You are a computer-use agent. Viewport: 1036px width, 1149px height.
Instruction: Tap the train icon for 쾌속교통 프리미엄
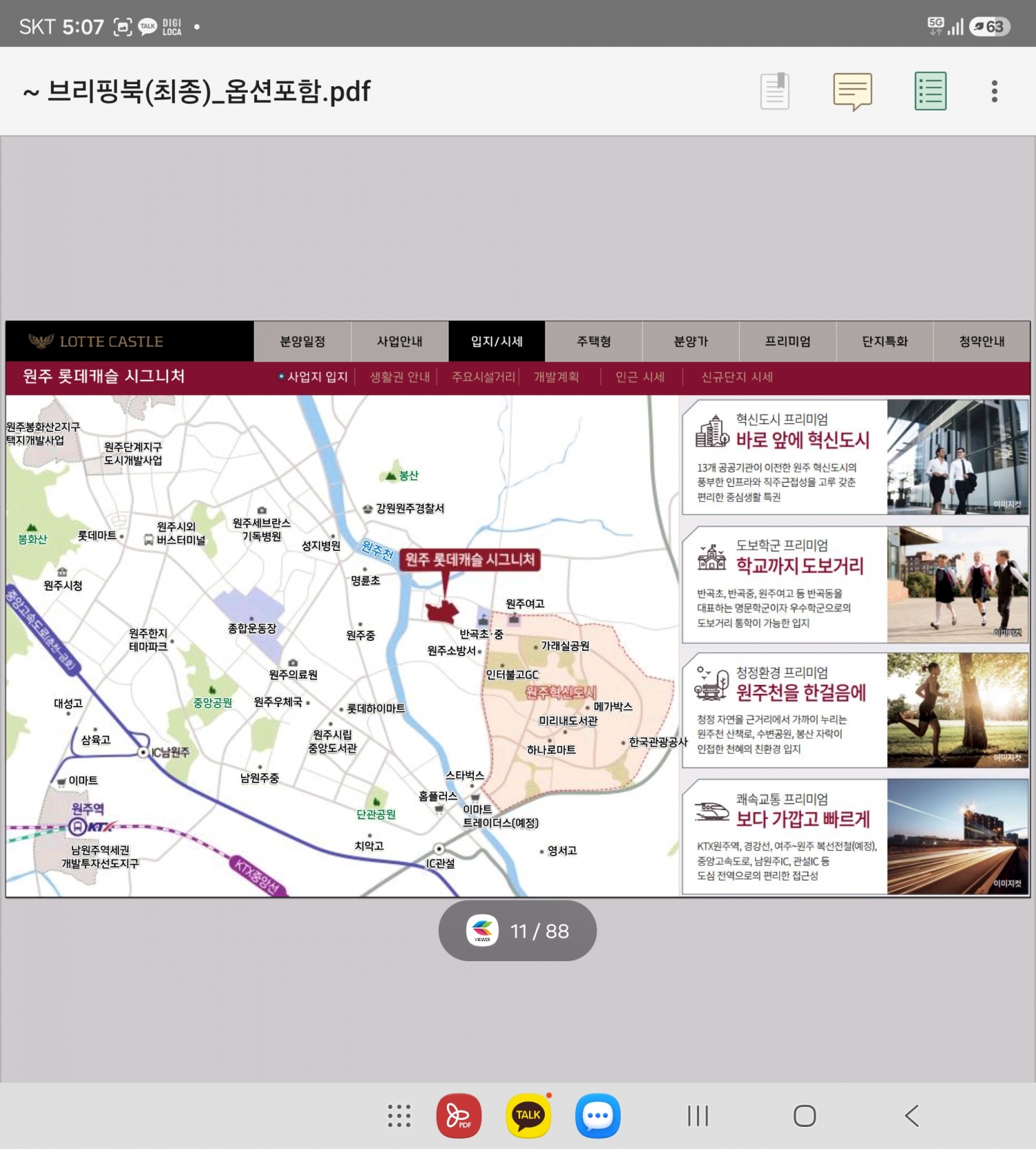tap(711, 811)
